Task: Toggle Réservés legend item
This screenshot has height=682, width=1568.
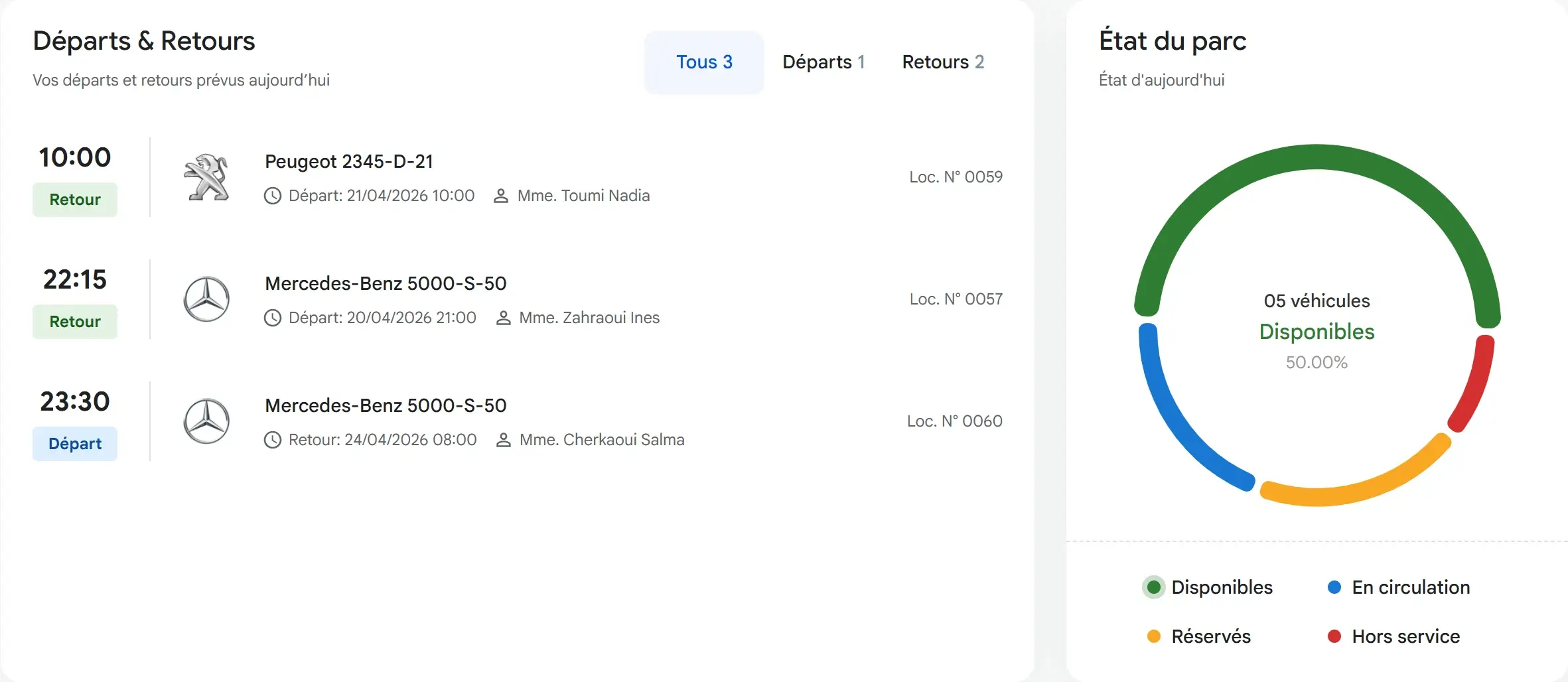Action: pyautogui.click(x=1199, y=636)
